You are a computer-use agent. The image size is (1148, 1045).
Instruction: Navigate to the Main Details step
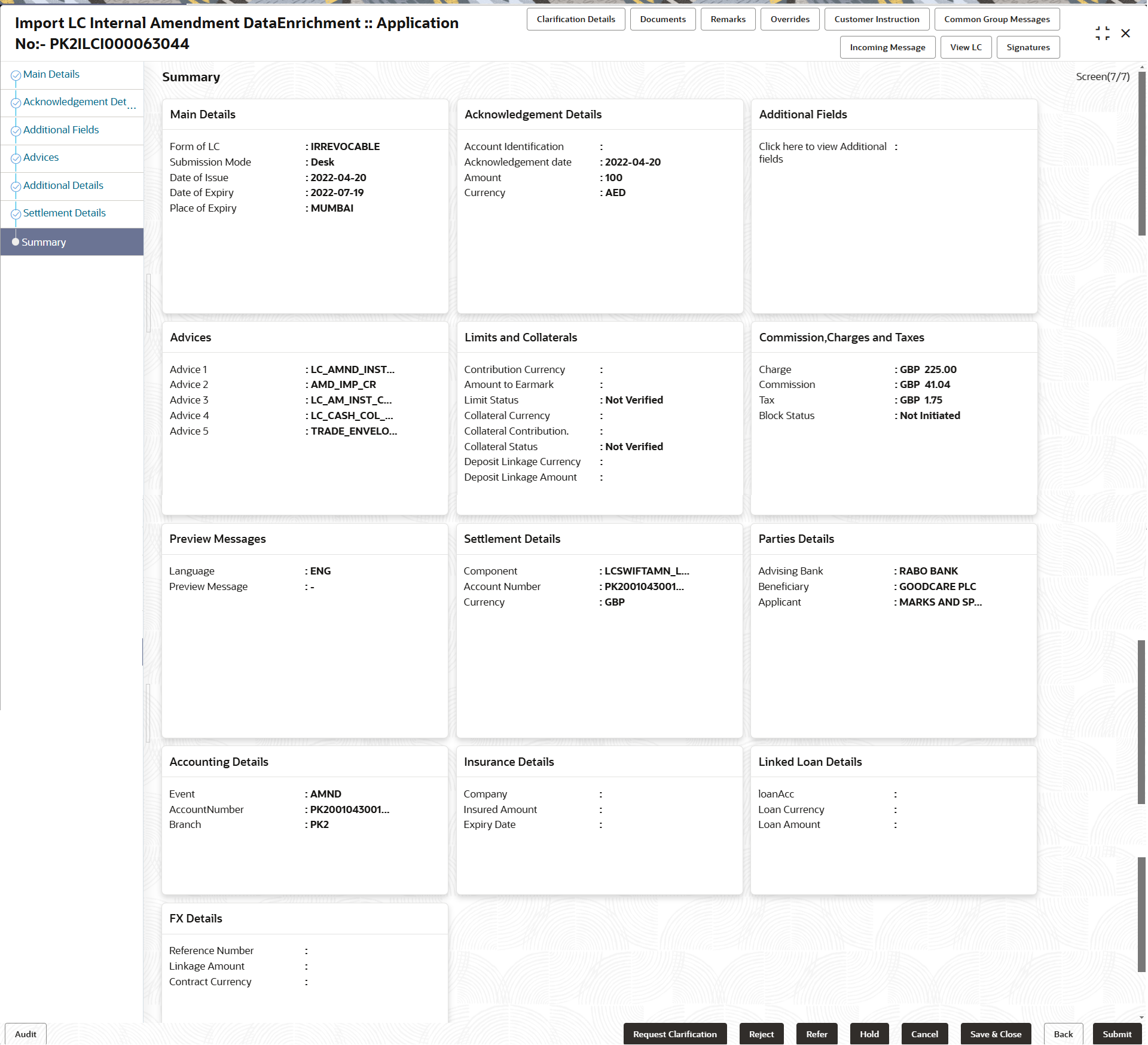tap(51, 74)
